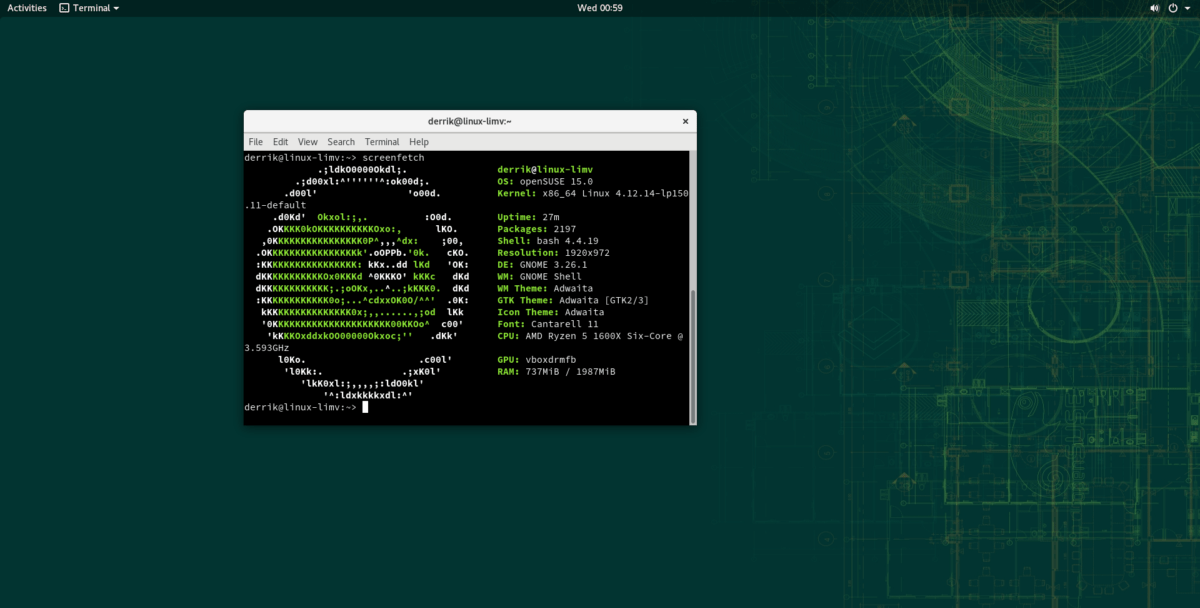The image size is (1200, 608).
Task: Open the Help menu
Action: pyautogui.click(x=418, y=141)
